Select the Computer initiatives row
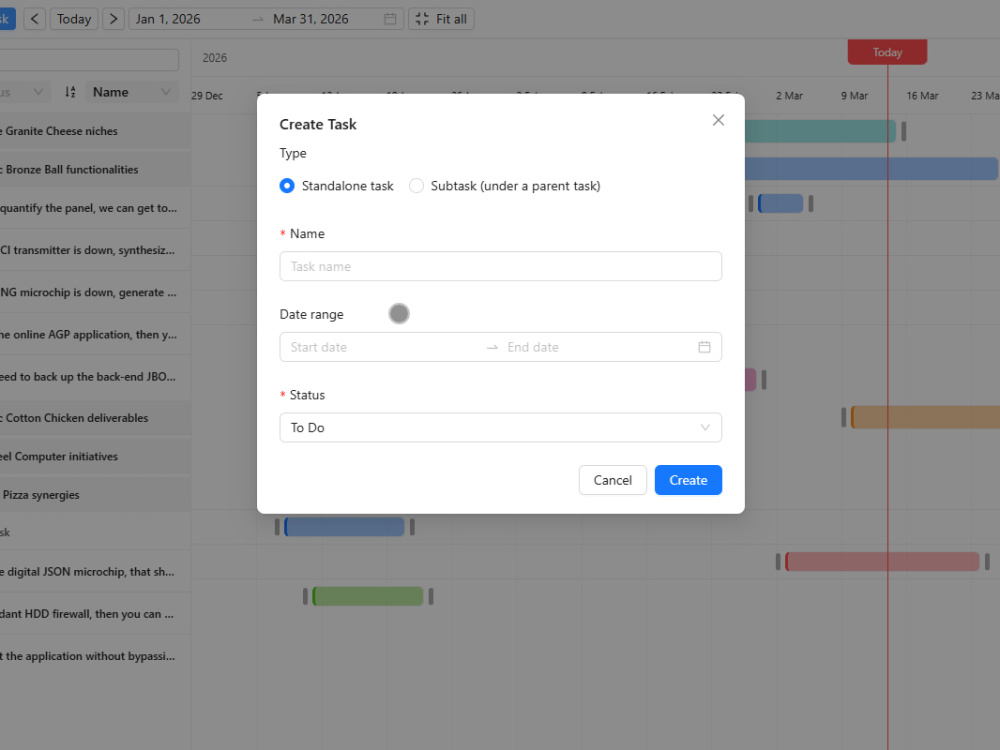The image size is (1000, 750). (x=95, y=456)
